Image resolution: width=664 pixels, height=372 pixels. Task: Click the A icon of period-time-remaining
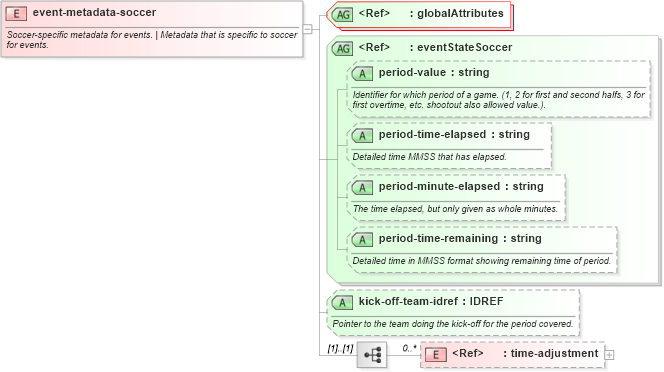(362, 240)
